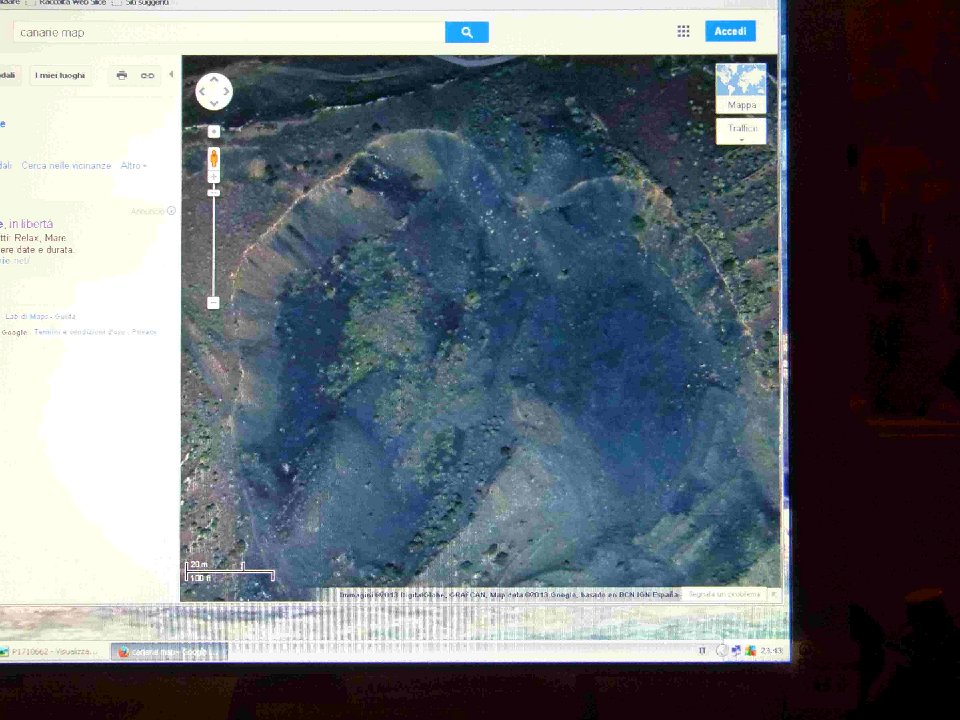This screenshot has width=960, height=720.
Task: Pick the Street View pegman
Action: click(x=214, y=158)
